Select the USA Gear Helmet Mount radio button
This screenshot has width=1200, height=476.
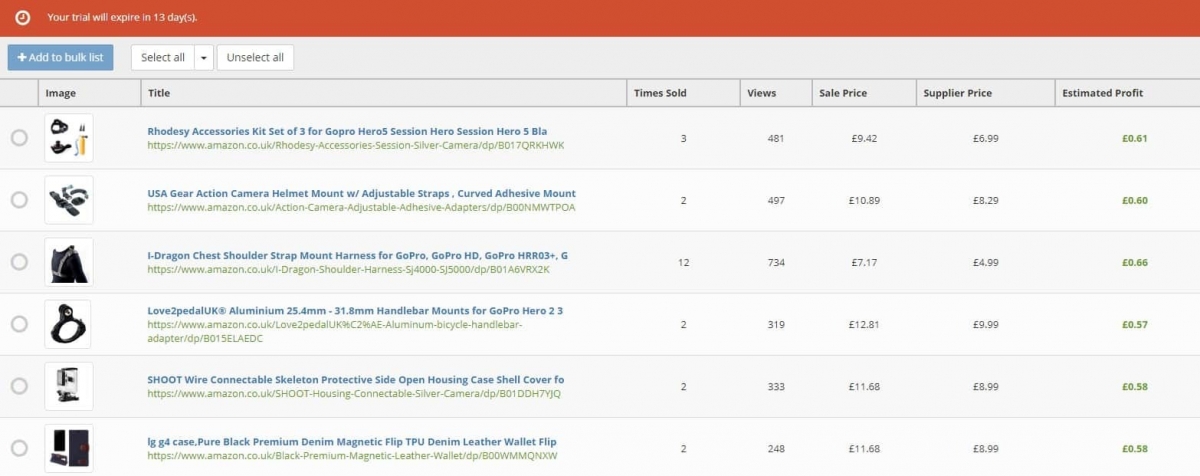click(x=19, y=200)
